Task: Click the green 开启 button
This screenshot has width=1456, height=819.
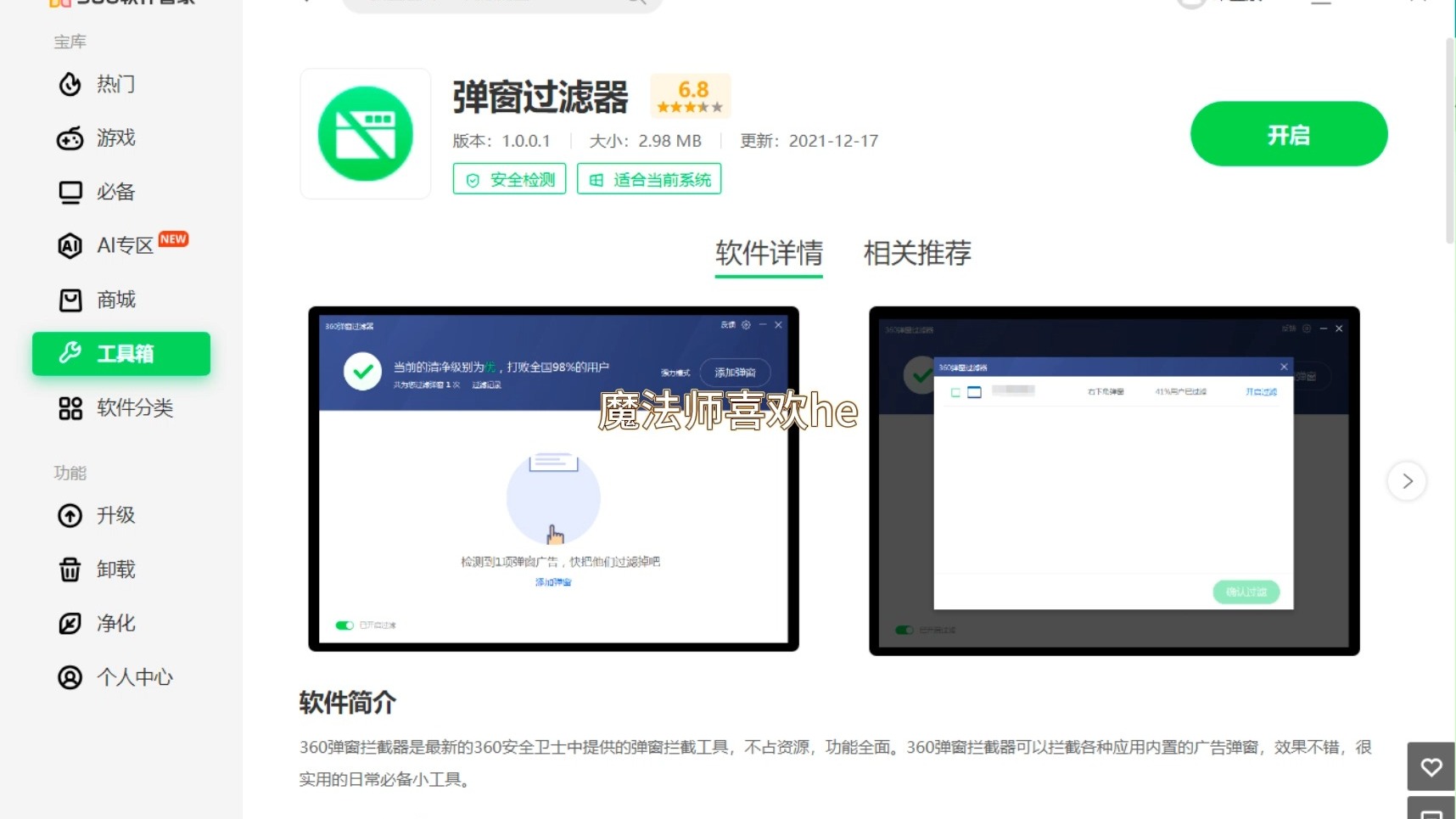Action: click(x=1289, y=134)
